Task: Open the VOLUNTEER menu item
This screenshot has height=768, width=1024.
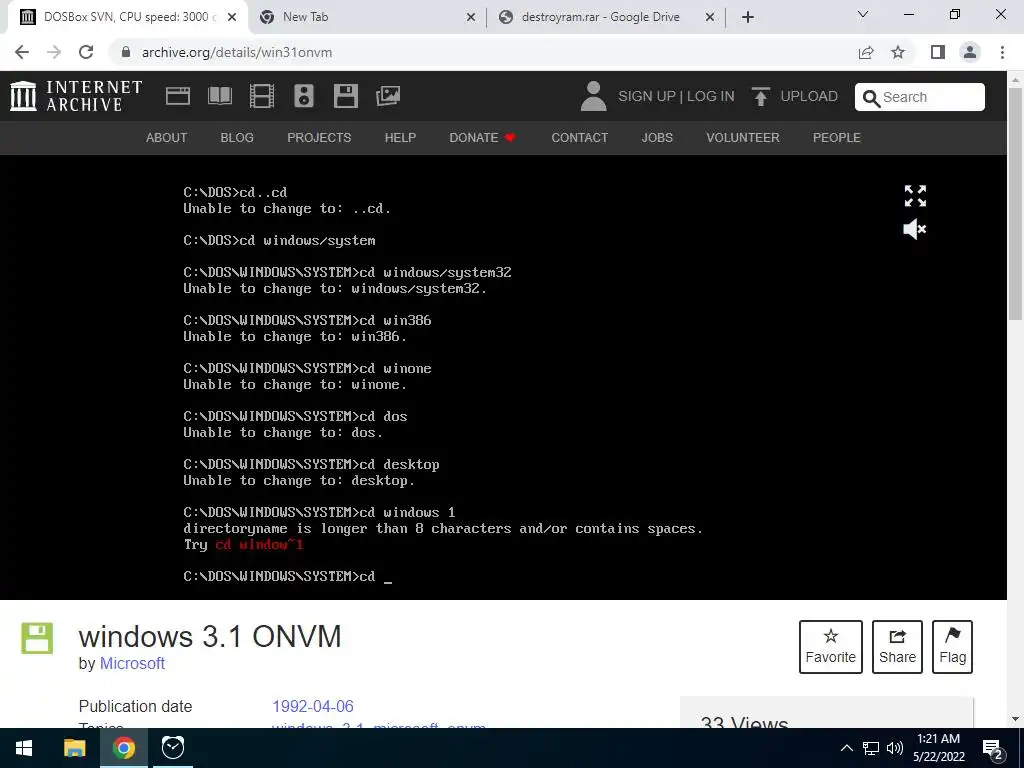Action: coord(743,138)
